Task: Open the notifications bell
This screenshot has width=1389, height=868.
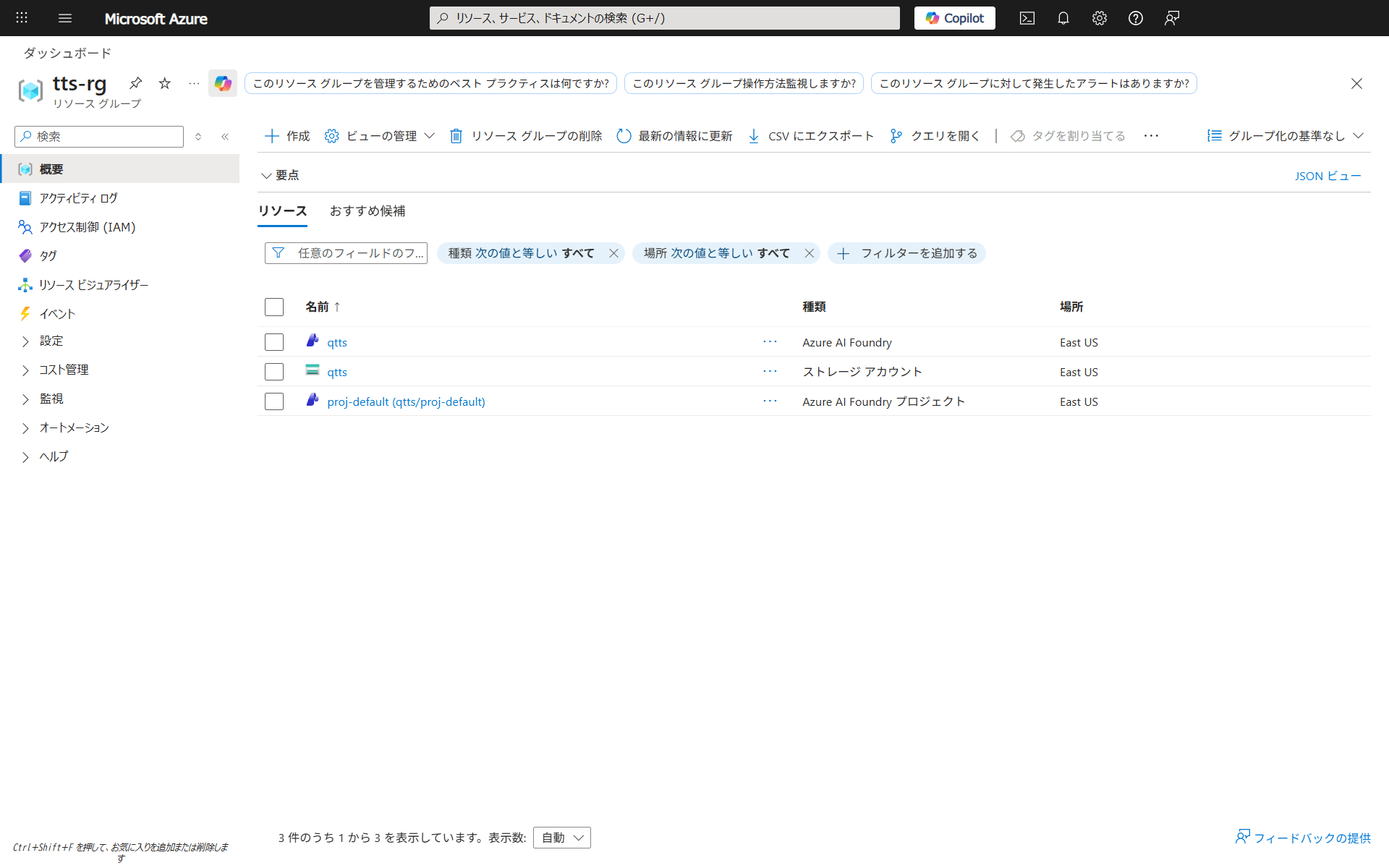Action: pyautogui.click(x=1063, y=18)
